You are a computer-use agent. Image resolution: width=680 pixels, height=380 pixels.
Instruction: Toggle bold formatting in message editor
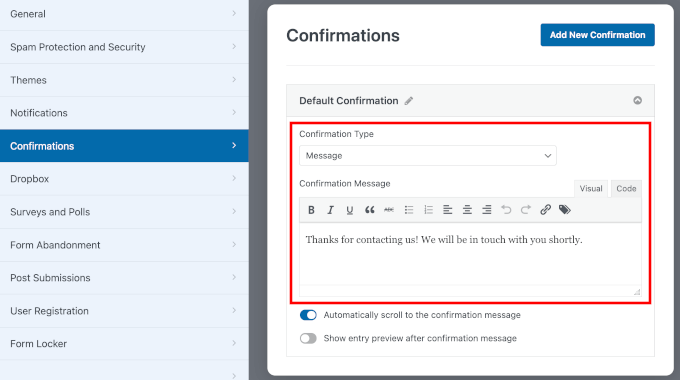311,210
